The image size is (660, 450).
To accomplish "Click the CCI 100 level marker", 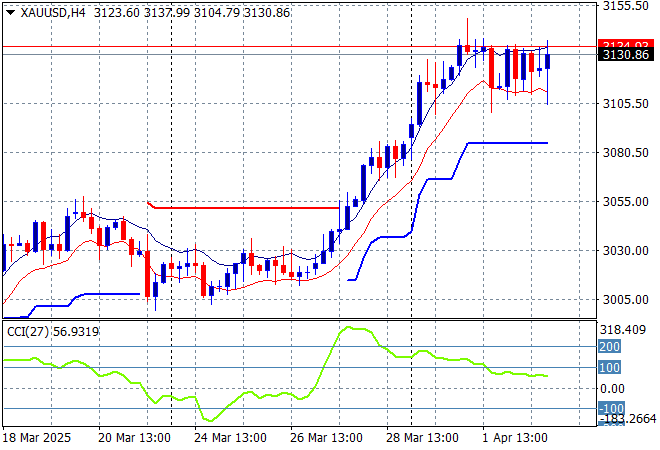I will coord(610,368).
